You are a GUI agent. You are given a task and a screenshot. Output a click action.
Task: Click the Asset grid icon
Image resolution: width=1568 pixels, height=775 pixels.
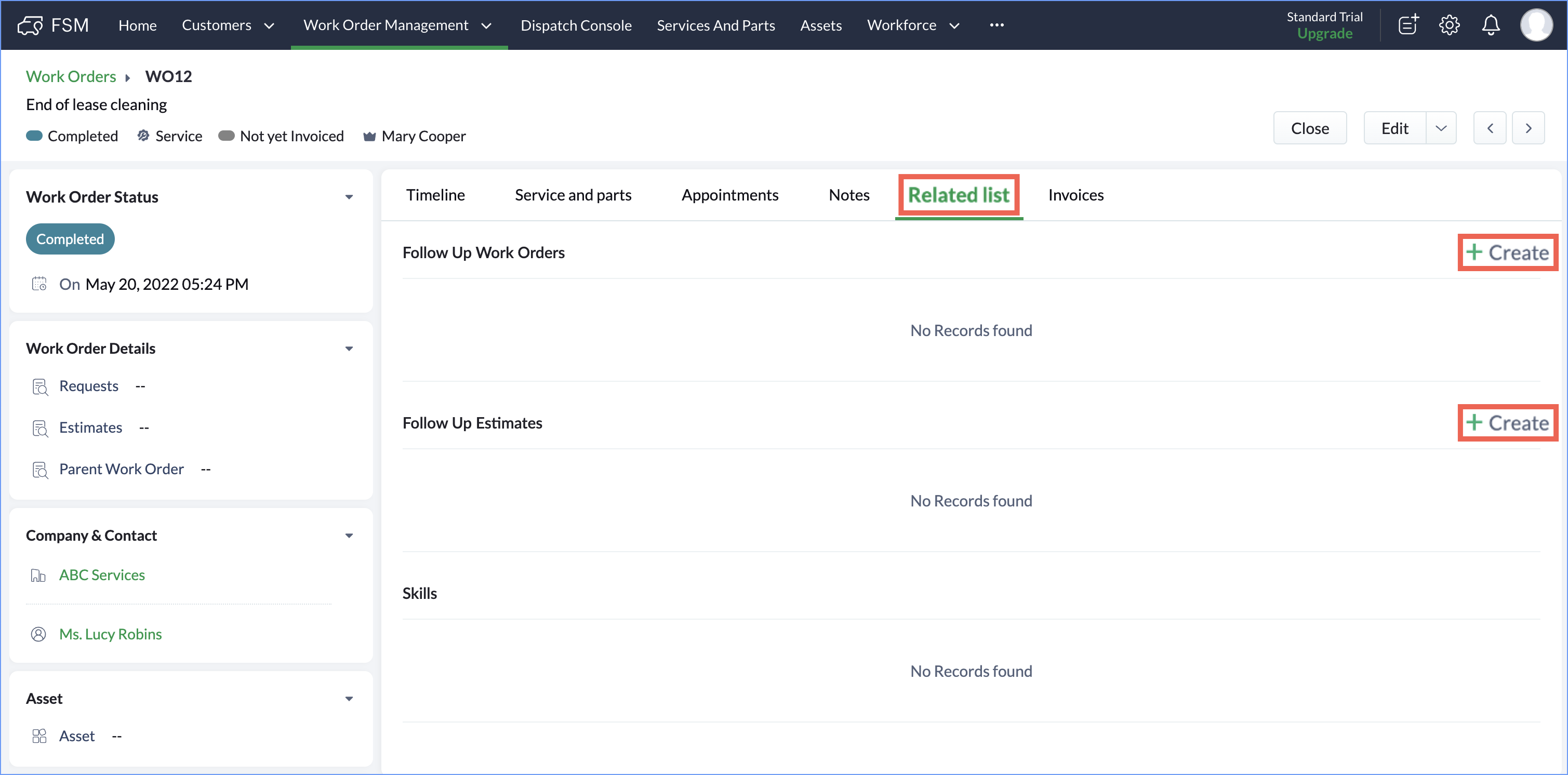[x=39, y=736]
